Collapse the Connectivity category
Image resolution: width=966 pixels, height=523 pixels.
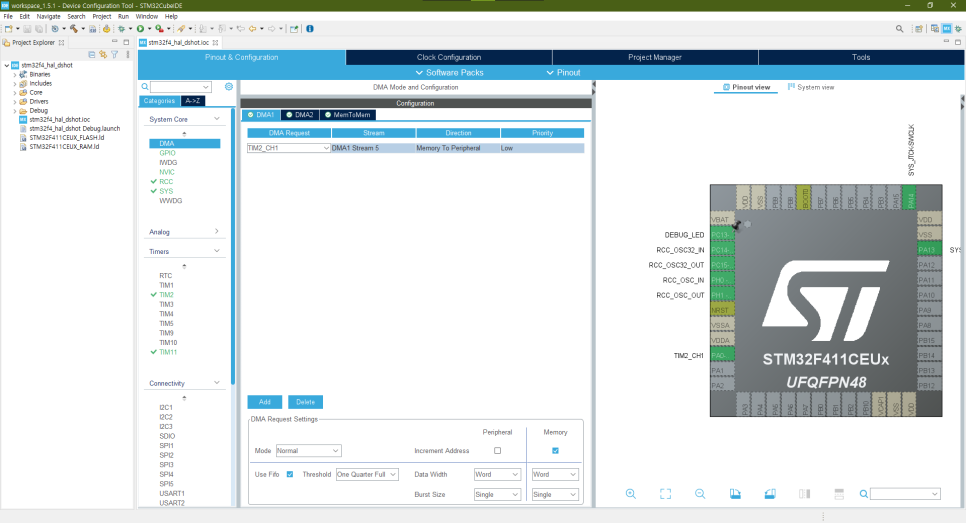point(217,383)
